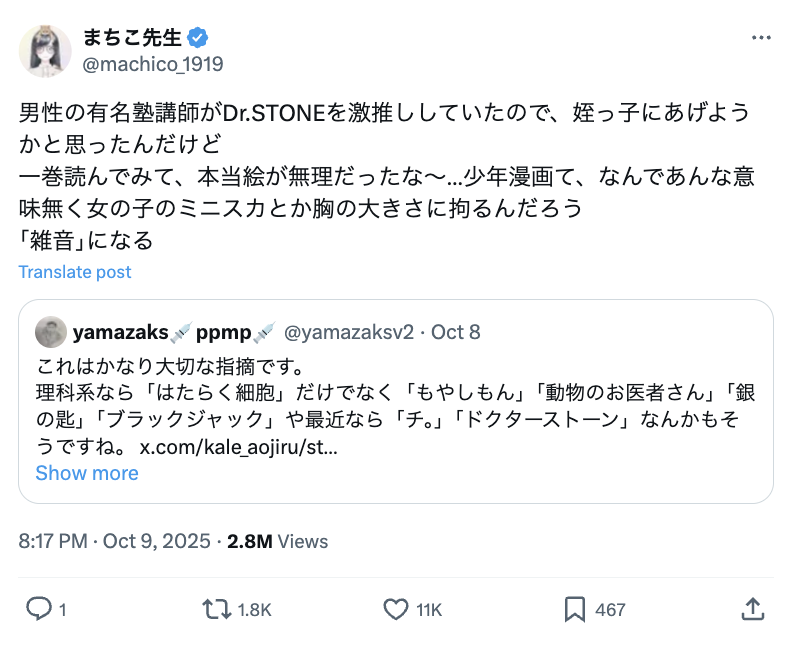Click the blue verified badge
Screen dimensions: 794x648
198,38
